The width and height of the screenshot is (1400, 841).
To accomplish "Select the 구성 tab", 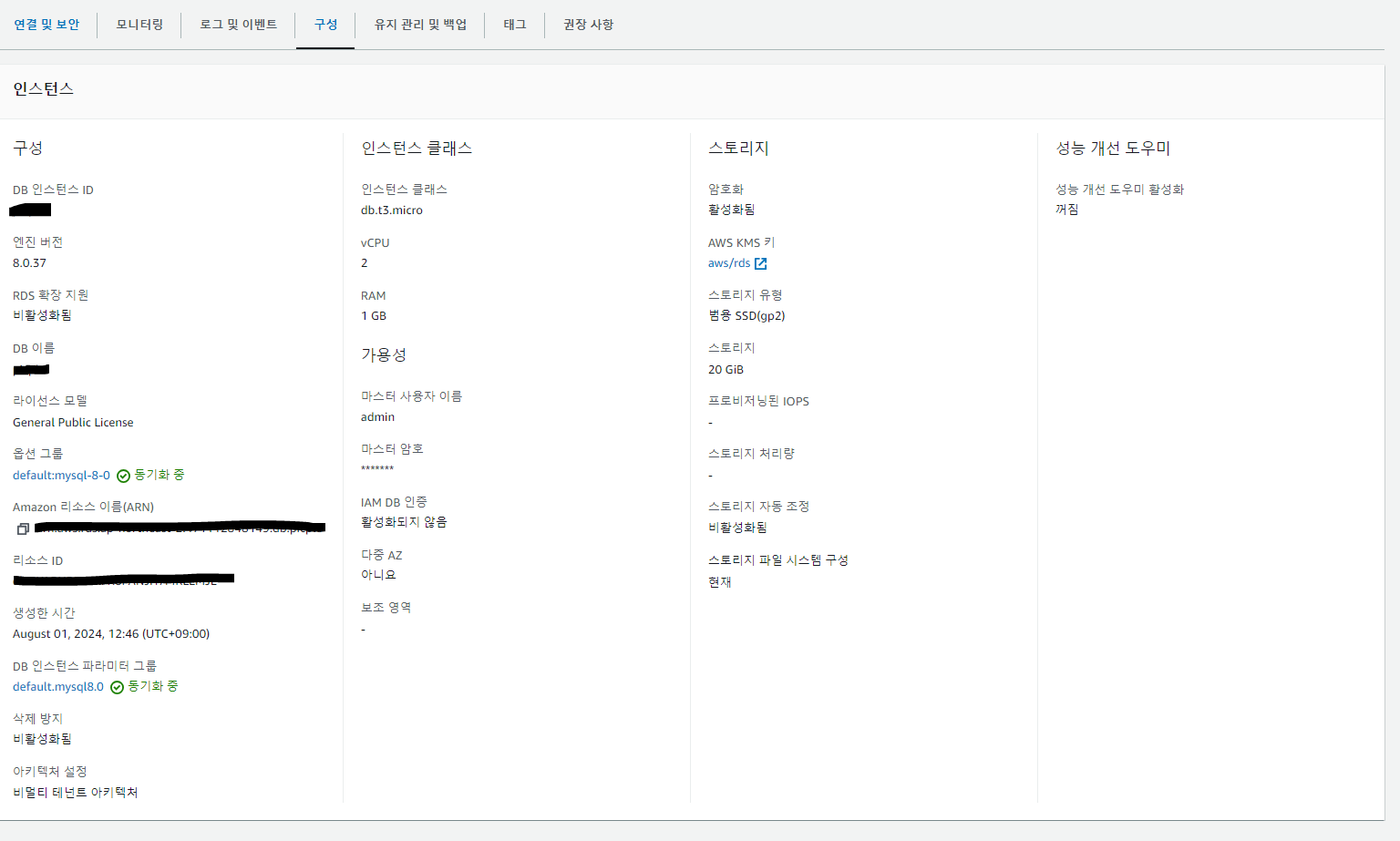I will click(325, 25).
